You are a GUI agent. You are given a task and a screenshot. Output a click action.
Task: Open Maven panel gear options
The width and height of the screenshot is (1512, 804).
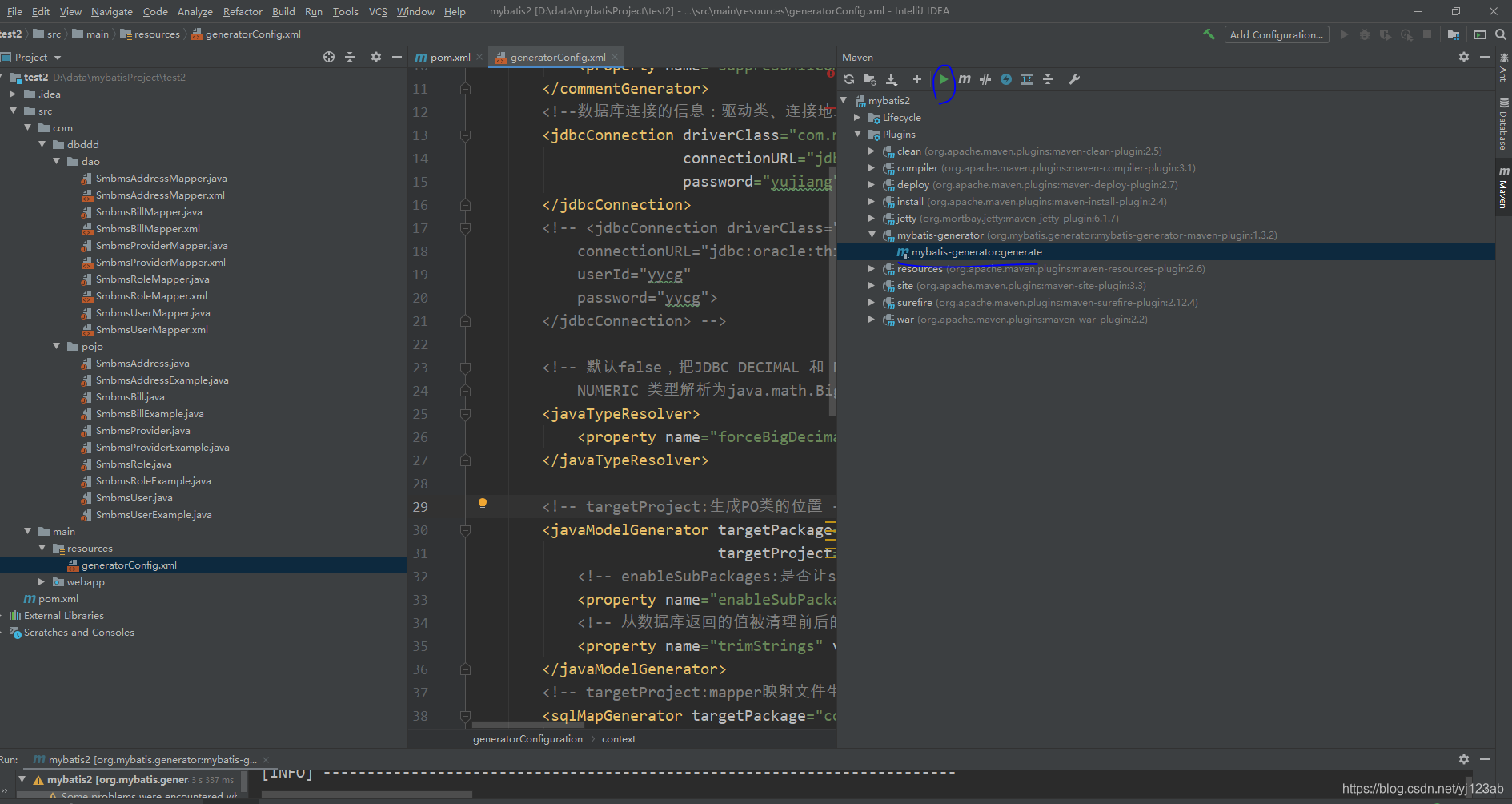1464,57
